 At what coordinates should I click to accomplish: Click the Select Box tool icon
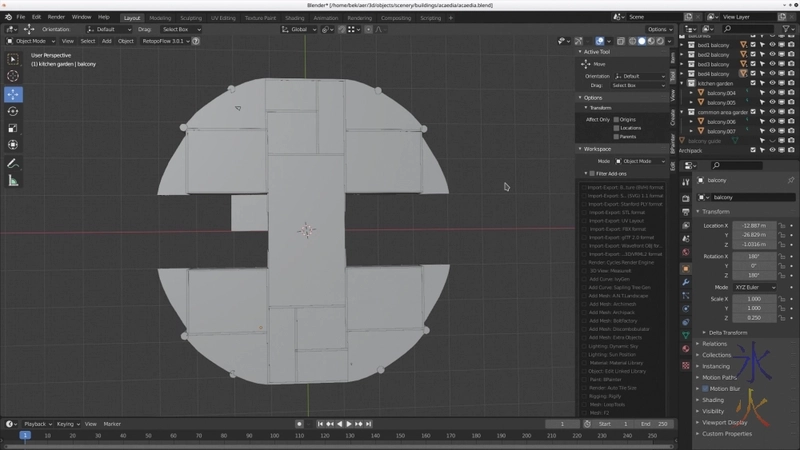[x=13, y=57]
